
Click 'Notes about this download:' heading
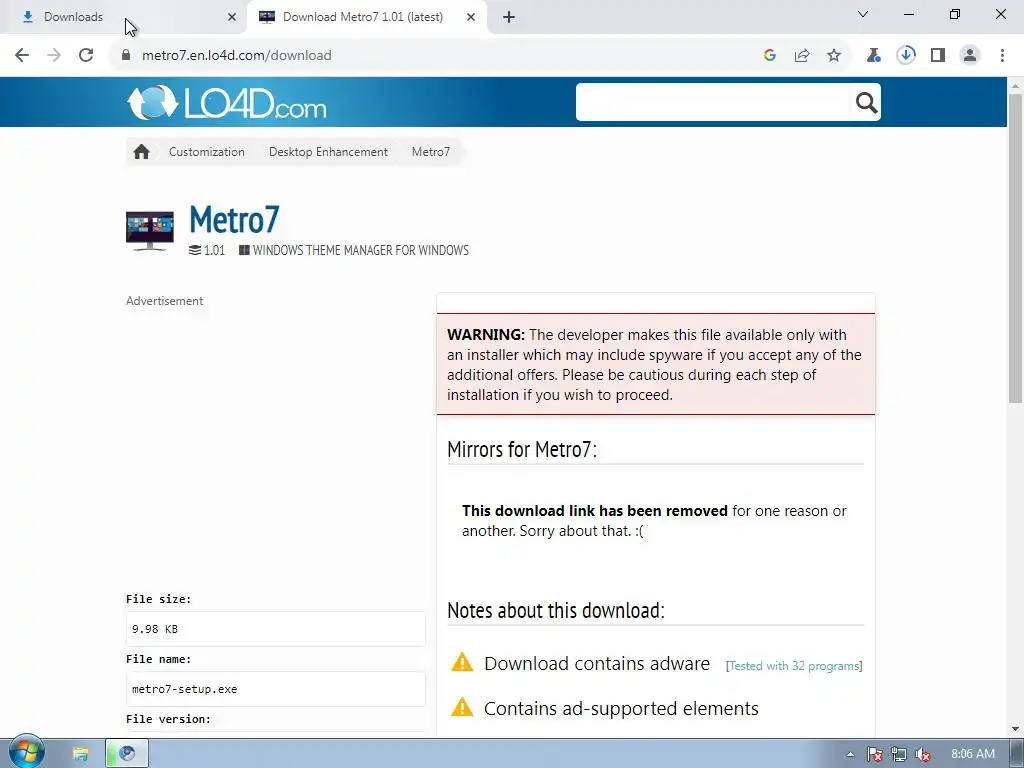click(556, 610)
